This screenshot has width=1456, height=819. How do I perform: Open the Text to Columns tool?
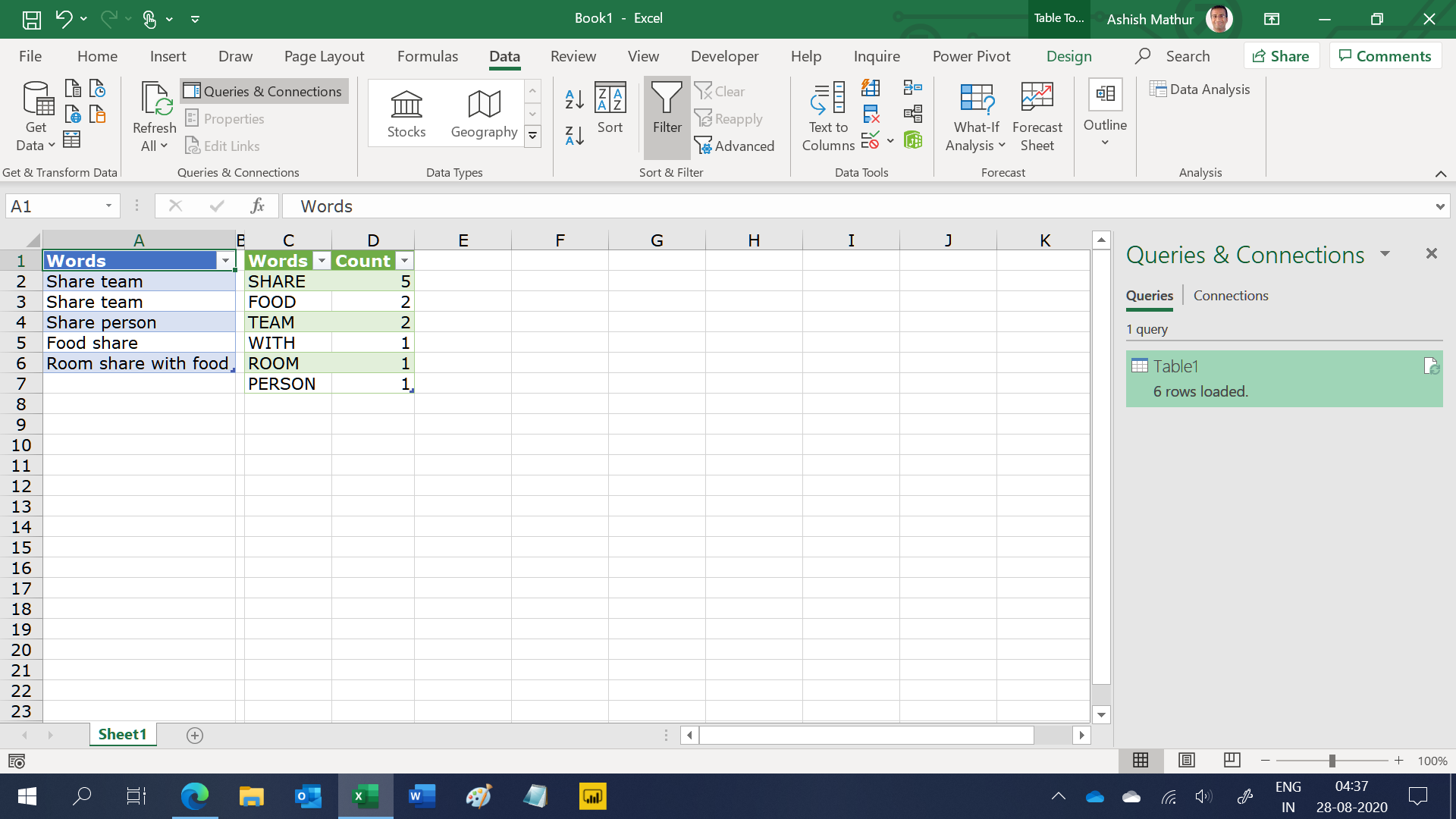(x=828, y=116)
